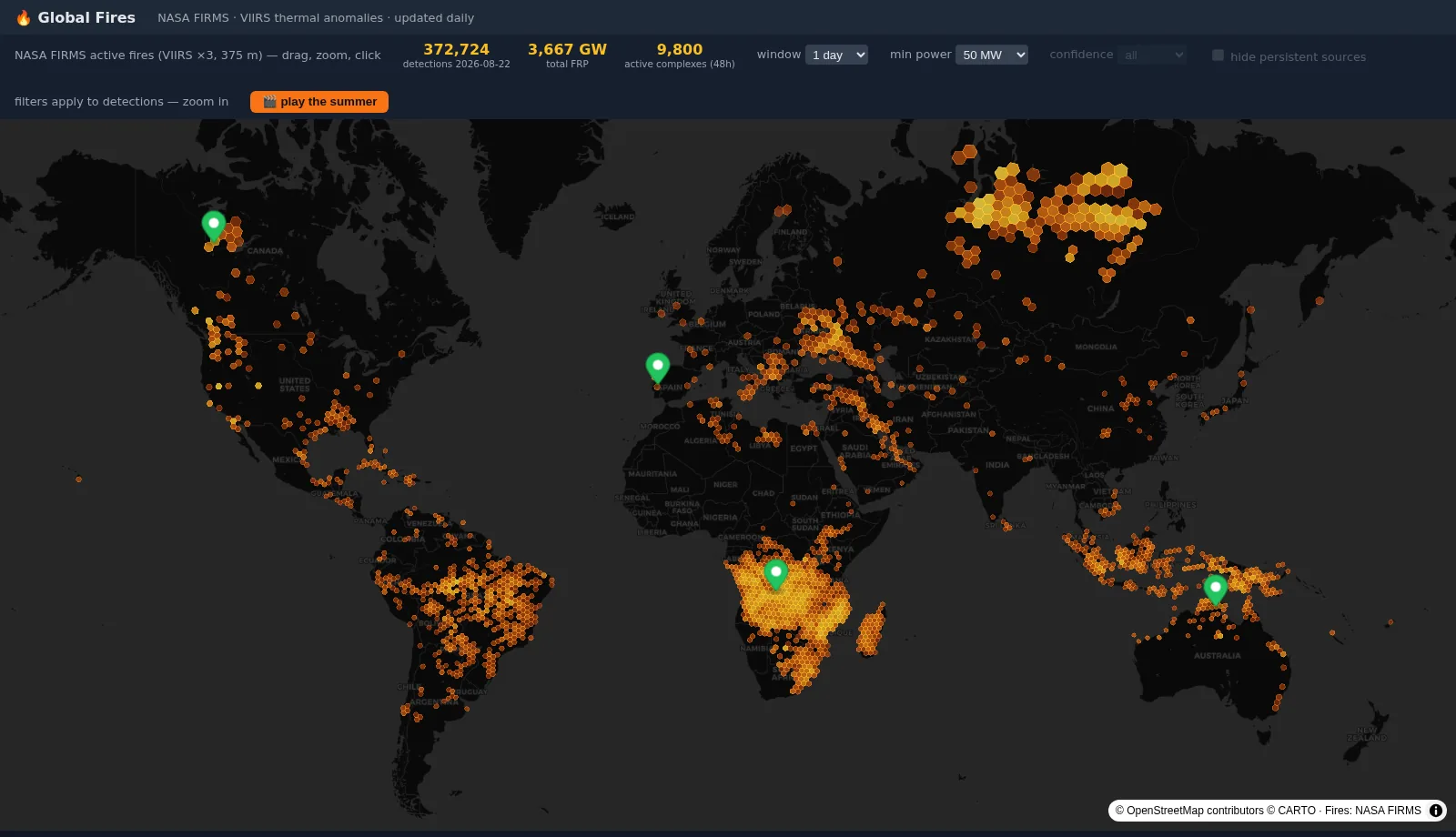Open the confidence dropdown

[1152, 55]
